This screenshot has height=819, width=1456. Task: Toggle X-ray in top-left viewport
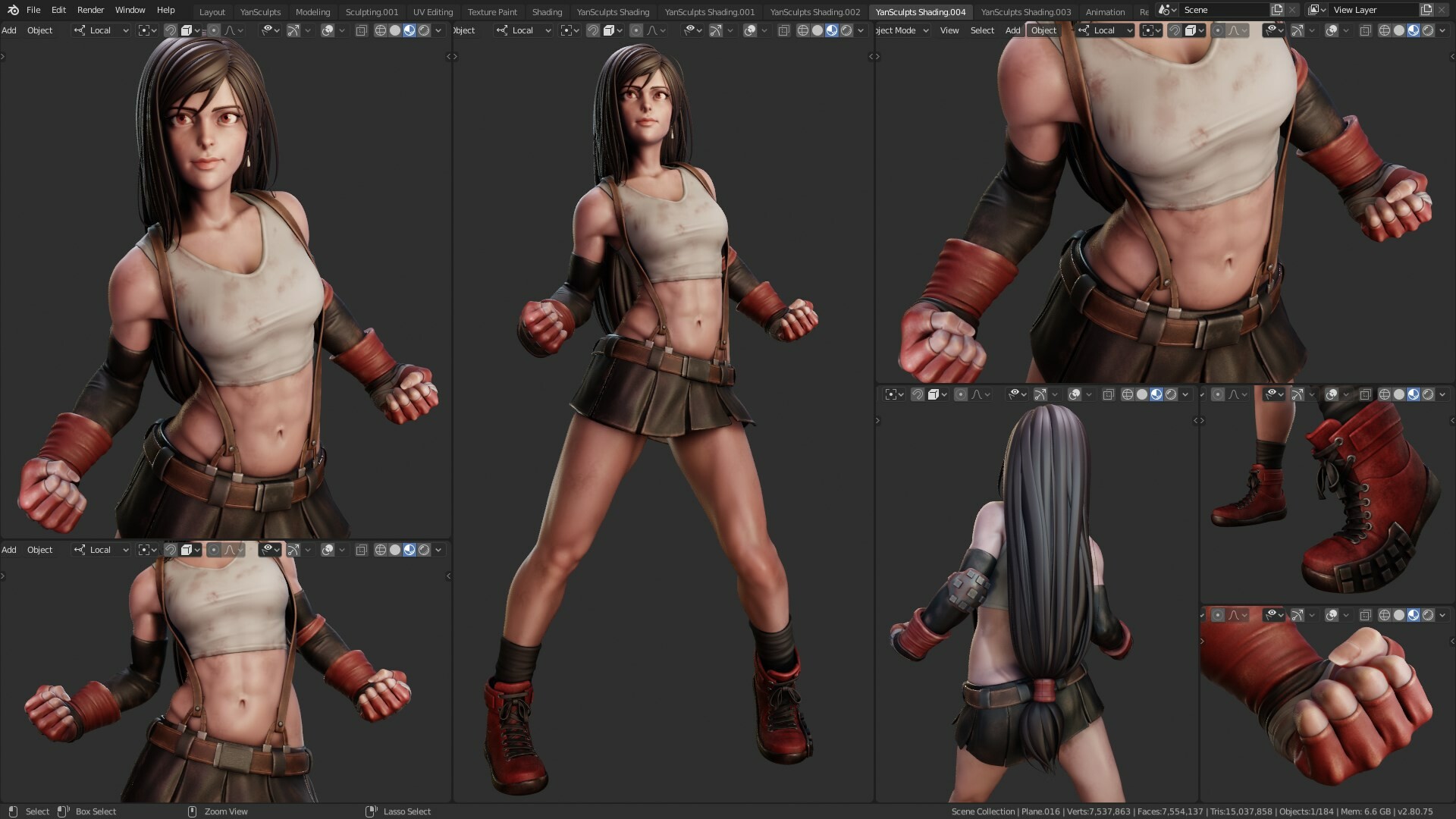click(362, 30)
